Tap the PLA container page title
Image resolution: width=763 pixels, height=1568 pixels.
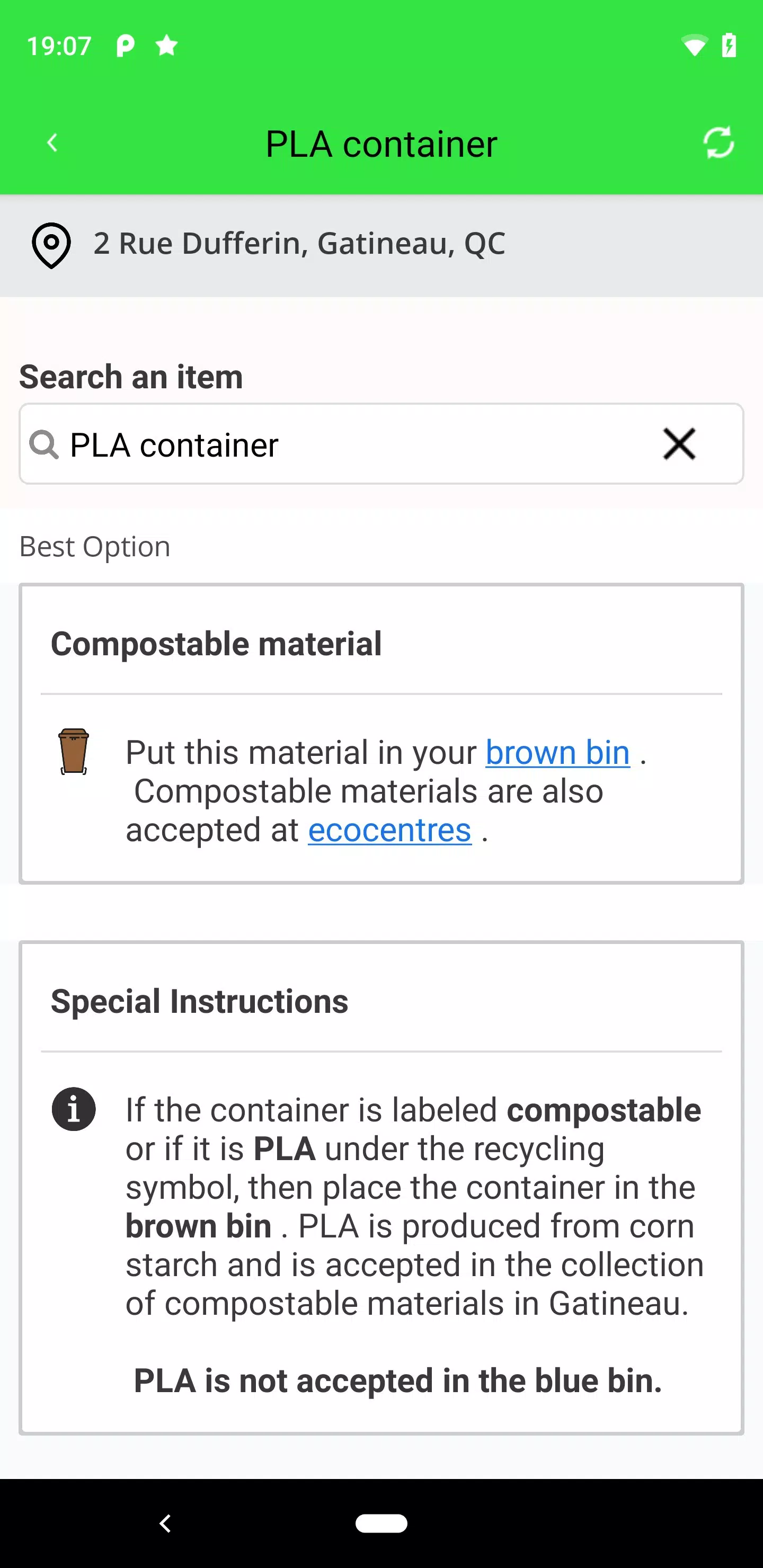pos(381,144)
